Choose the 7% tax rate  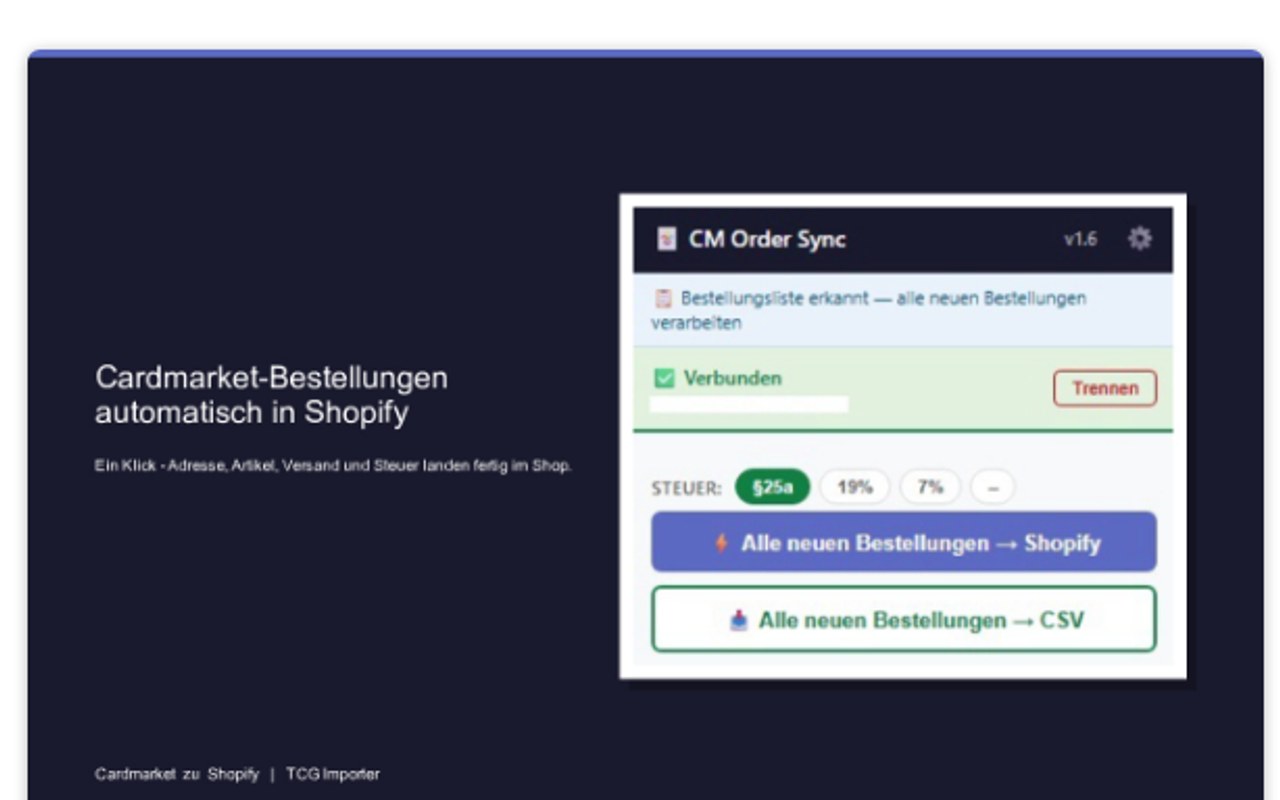click(x=930, y=487)
